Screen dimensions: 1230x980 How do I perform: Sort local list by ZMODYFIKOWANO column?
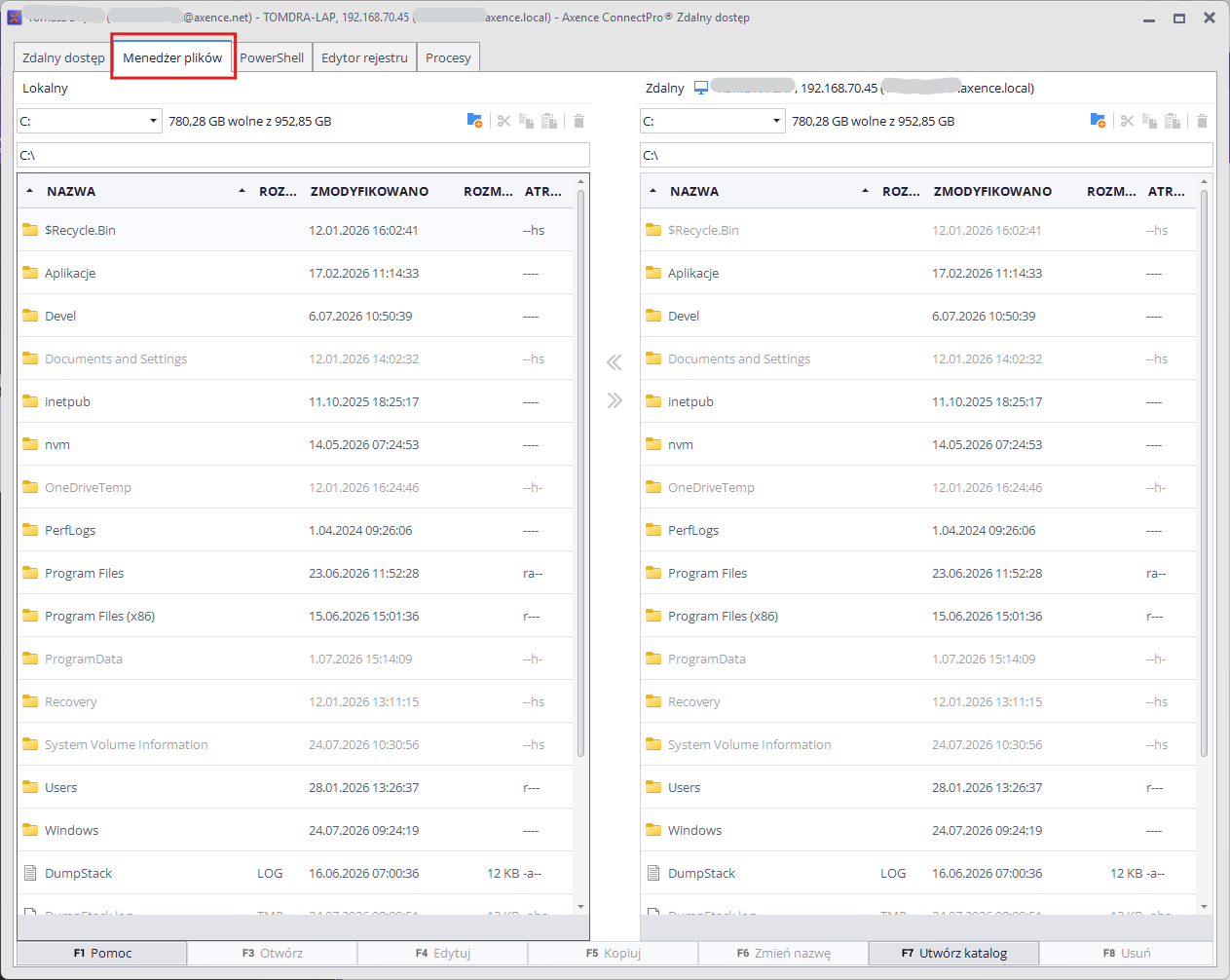pyautogui.click(x=369, y=191)
